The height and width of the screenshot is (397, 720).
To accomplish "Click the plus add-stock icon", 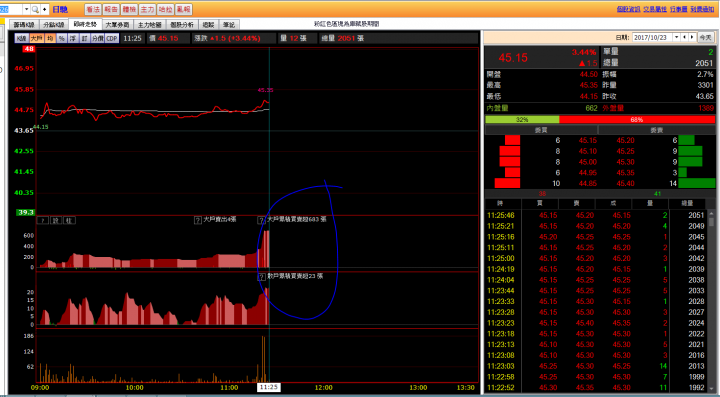I will pyautogui.click(x=45, y=9).
